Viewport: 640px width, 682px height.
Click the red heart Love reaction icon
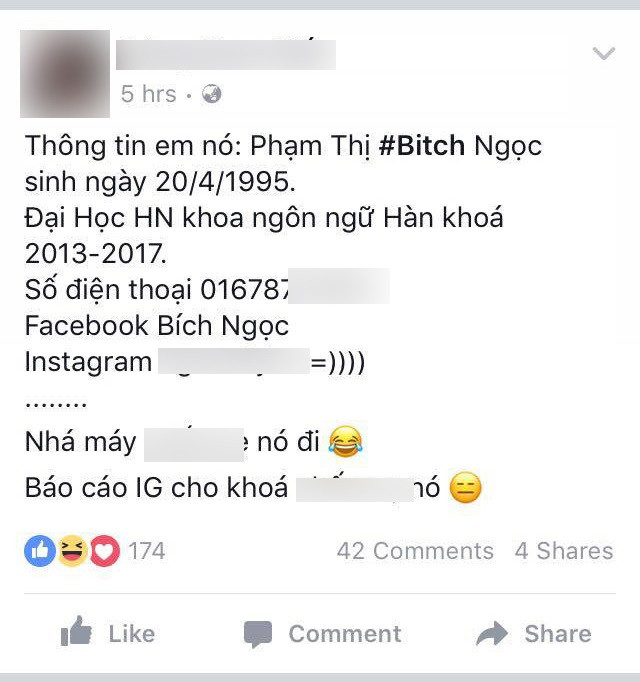[x=104, y=551]
